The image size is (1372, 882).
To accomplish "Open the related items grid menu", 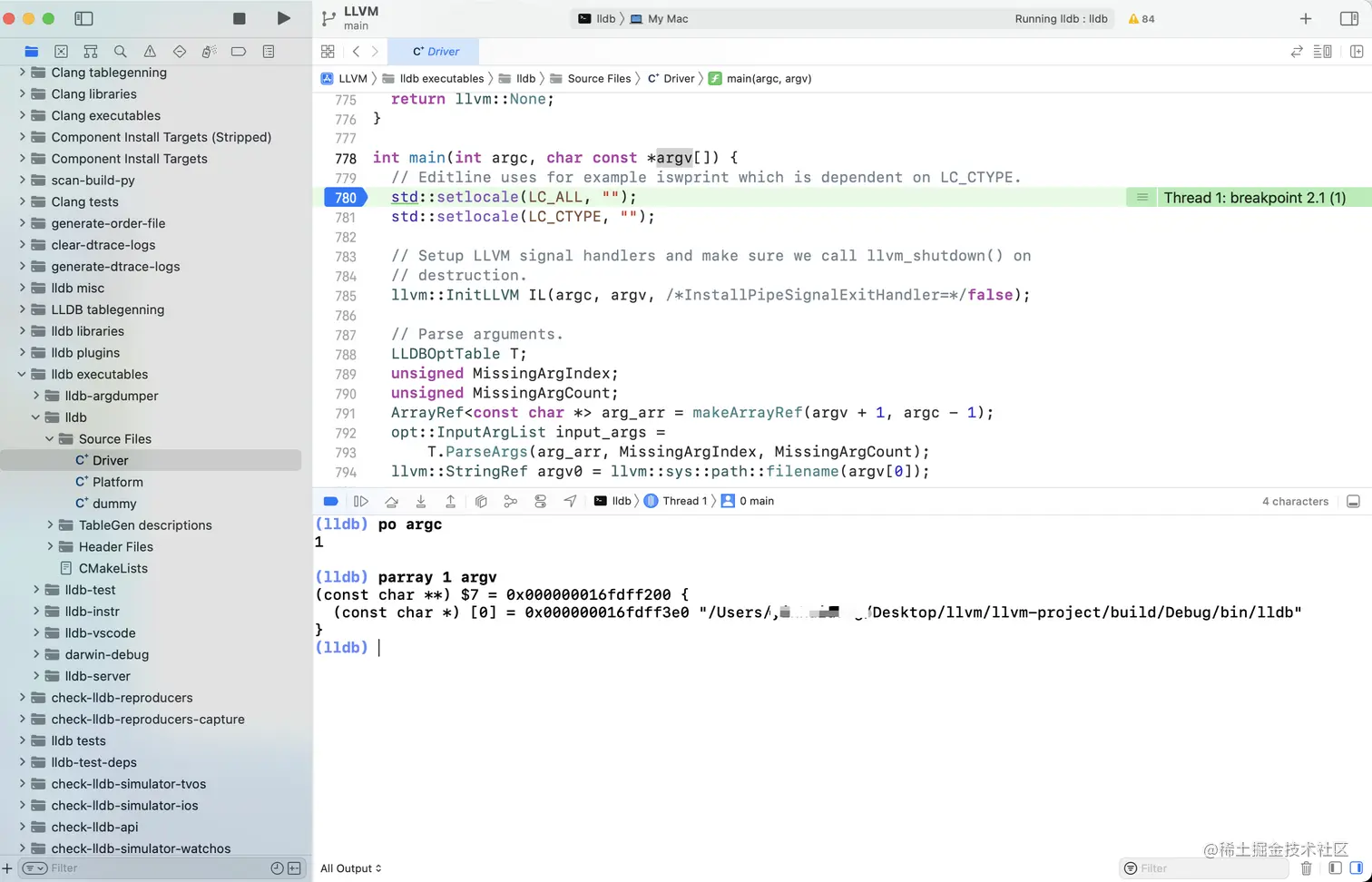I will click(328, 52).
